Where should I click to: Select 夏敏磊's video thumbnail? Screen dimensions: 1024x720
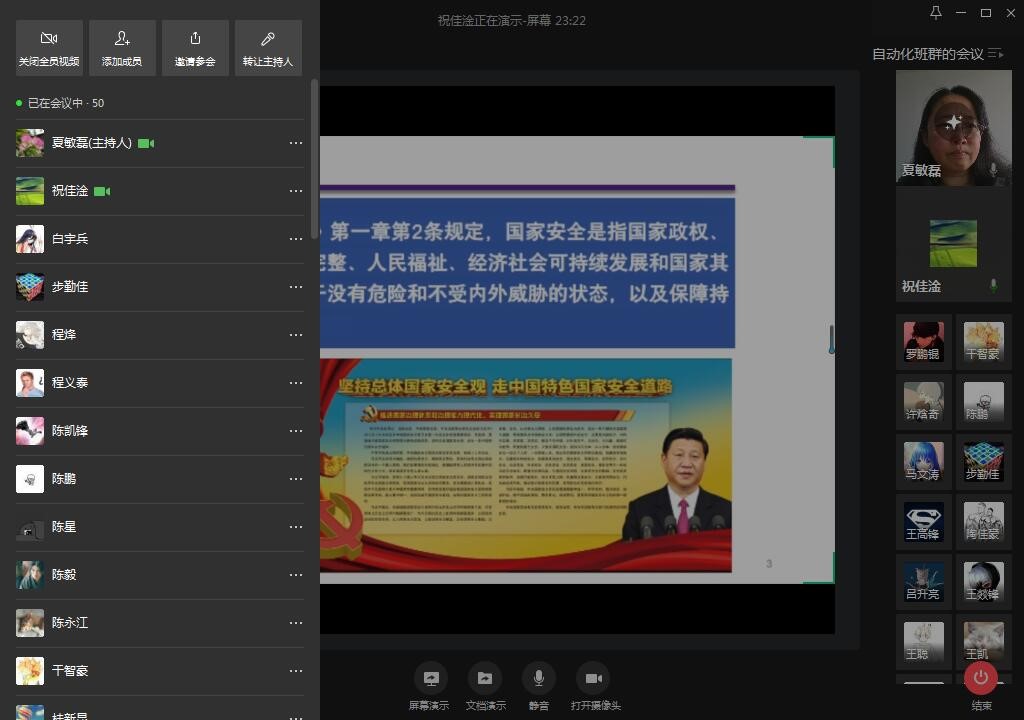click(x=953, y=127)
